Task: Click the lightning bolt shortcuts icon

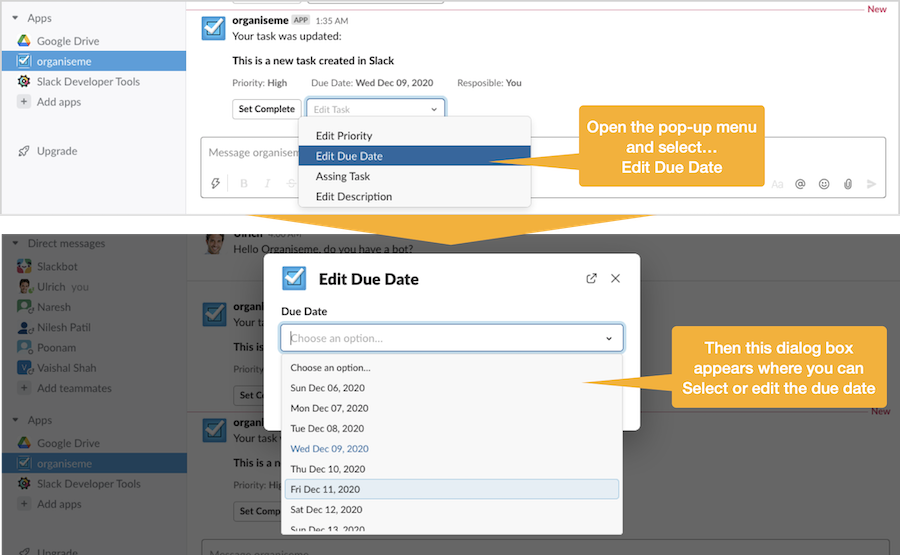Action: pos(215,184)
